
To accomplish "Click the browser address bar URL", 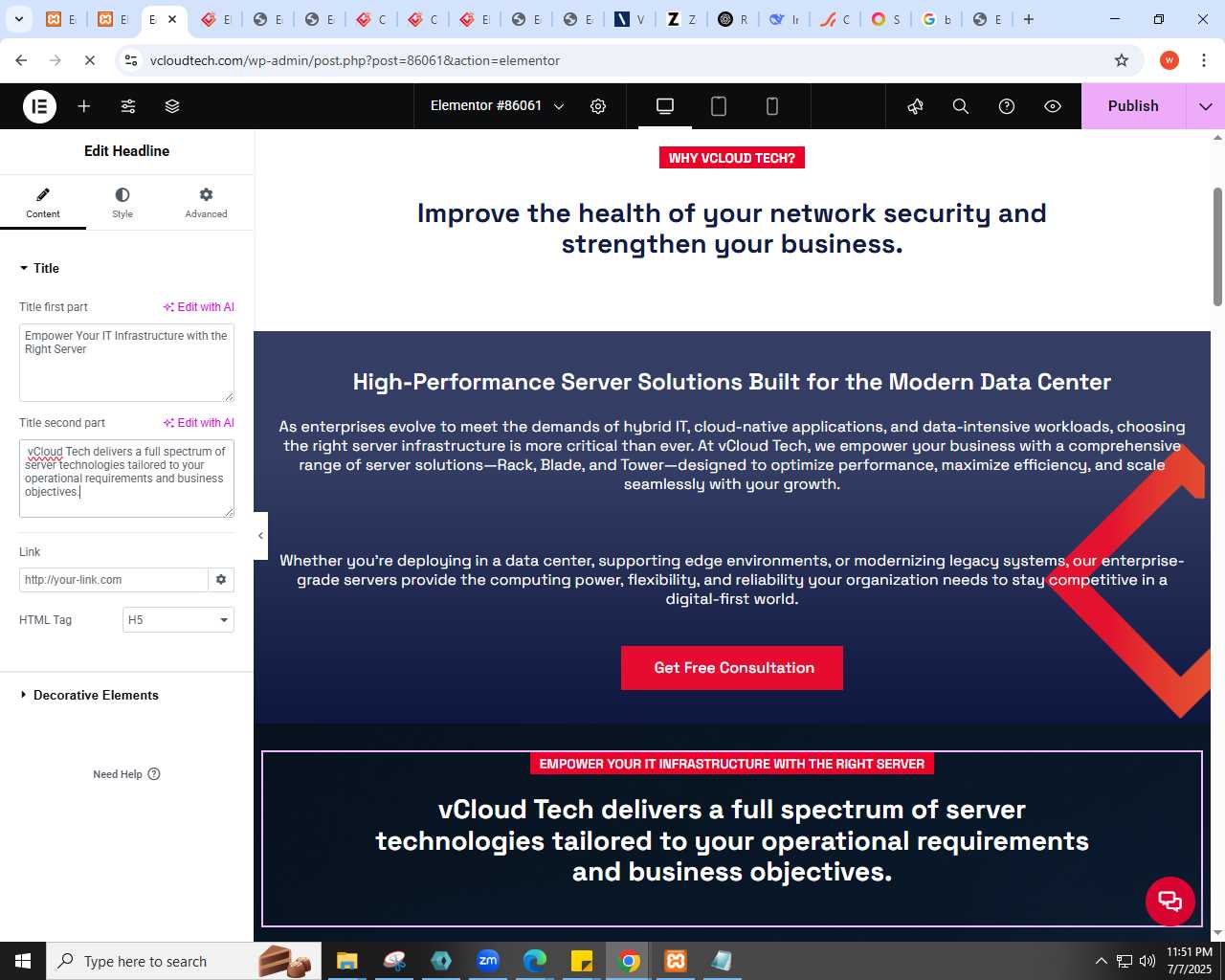I will [x=355, y=60].
